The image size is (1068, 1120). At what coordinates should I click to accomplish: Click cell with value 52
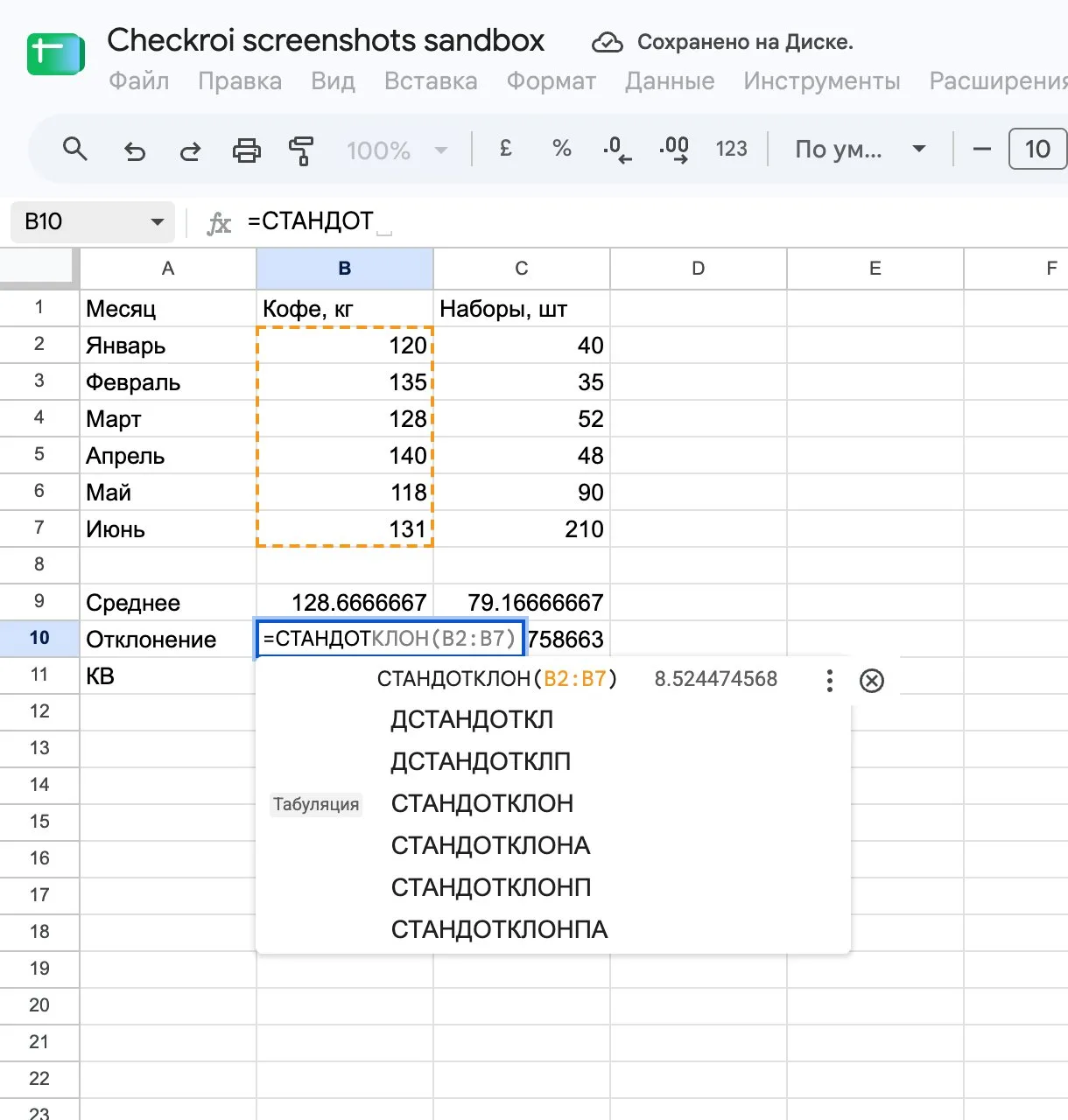pos(522,418)
